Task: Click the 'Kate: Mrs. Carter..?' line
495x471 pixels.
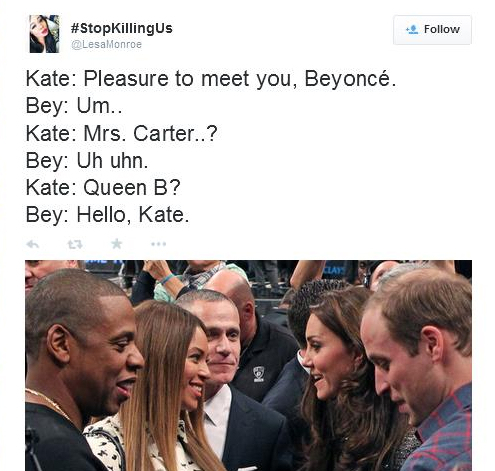Action: coord(122,133)
